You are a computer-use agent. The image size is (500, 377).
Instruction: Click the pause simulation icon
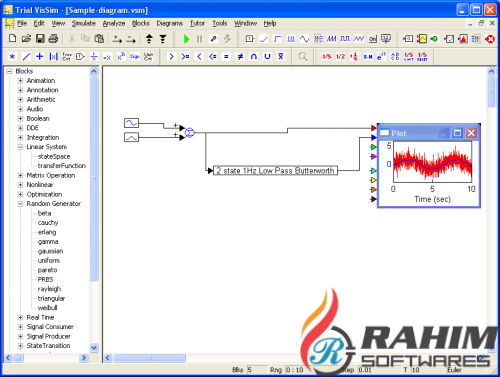pyautogui.click(x=200, y=39)
